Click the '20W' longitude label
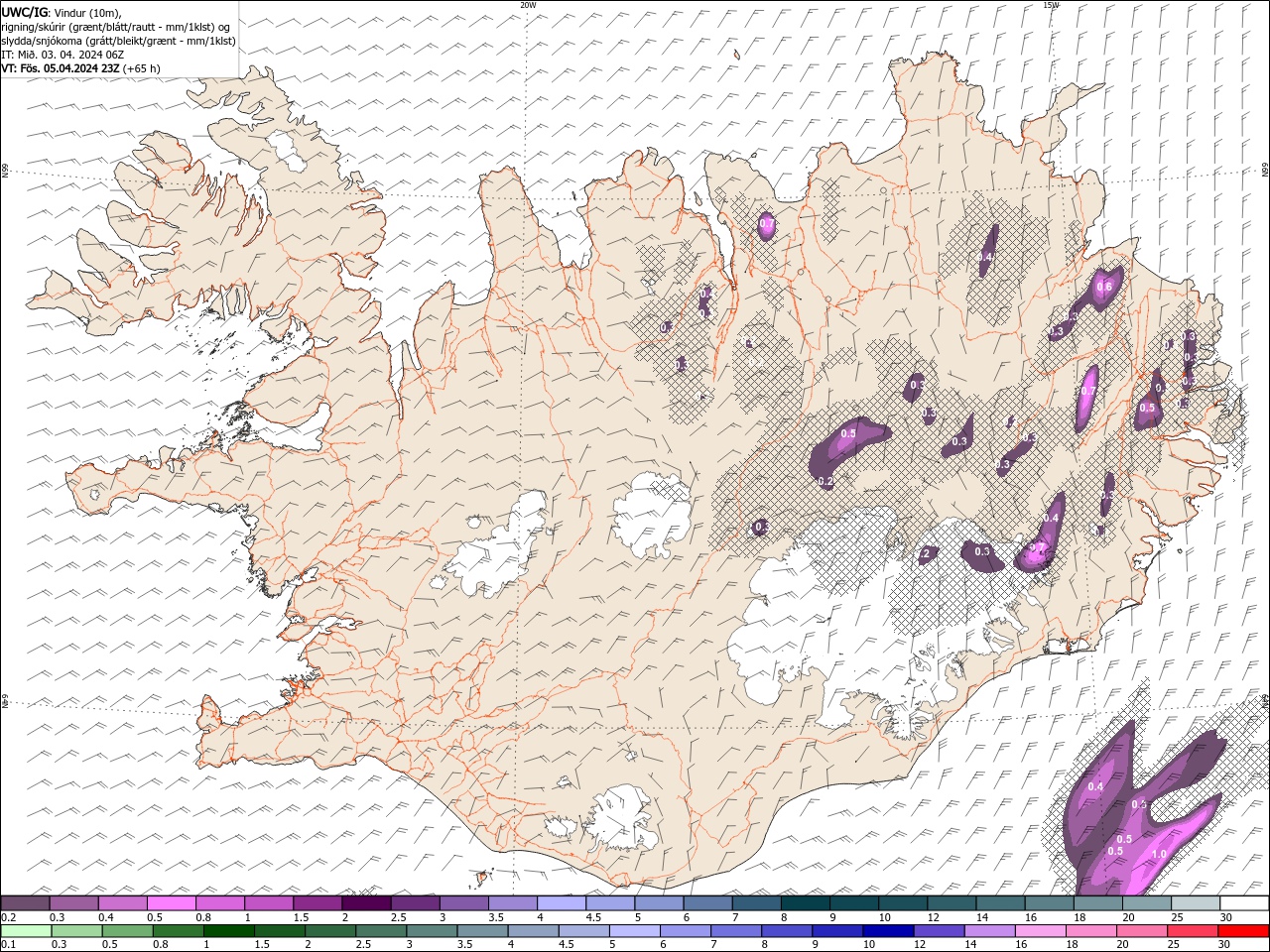Image resolution: width=1270 pixels, height=952 pixels. [x=528, y=5]
